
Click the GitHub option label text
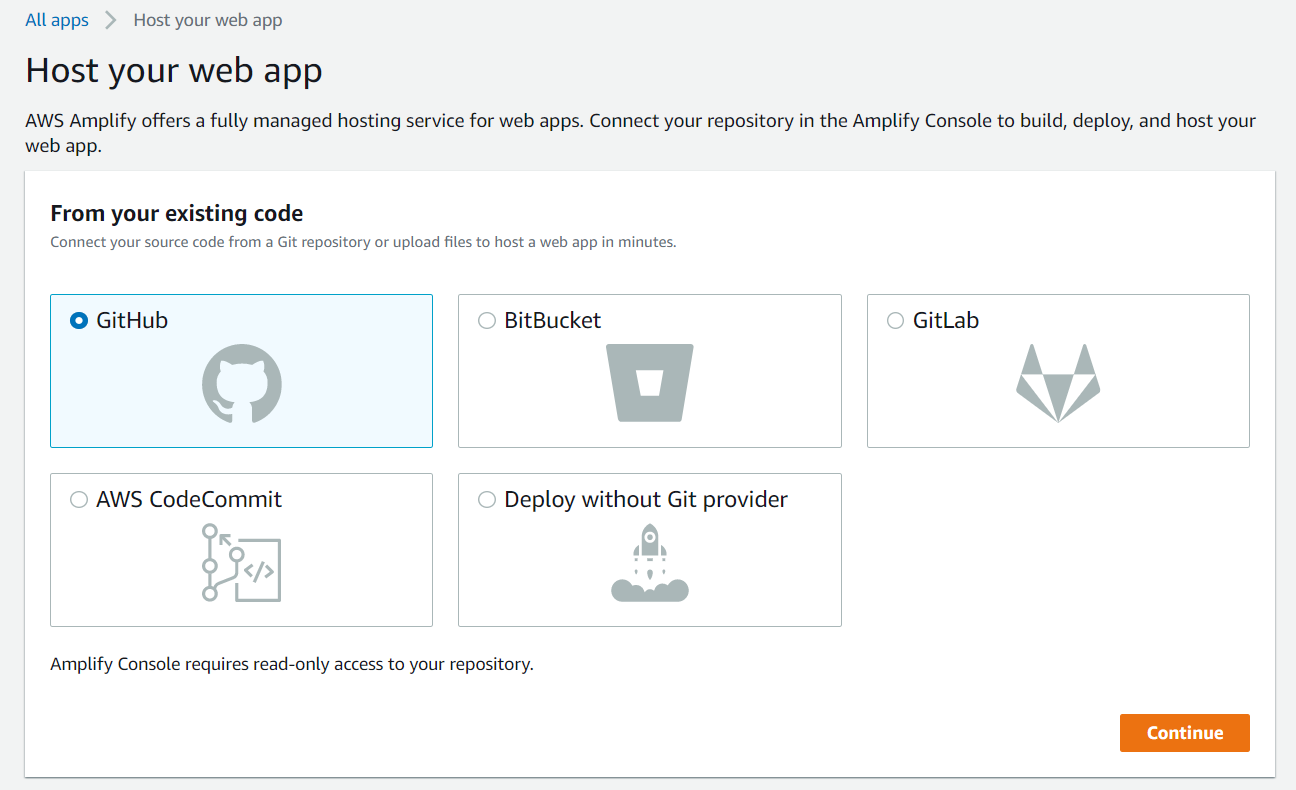click(x=132, y=321)
